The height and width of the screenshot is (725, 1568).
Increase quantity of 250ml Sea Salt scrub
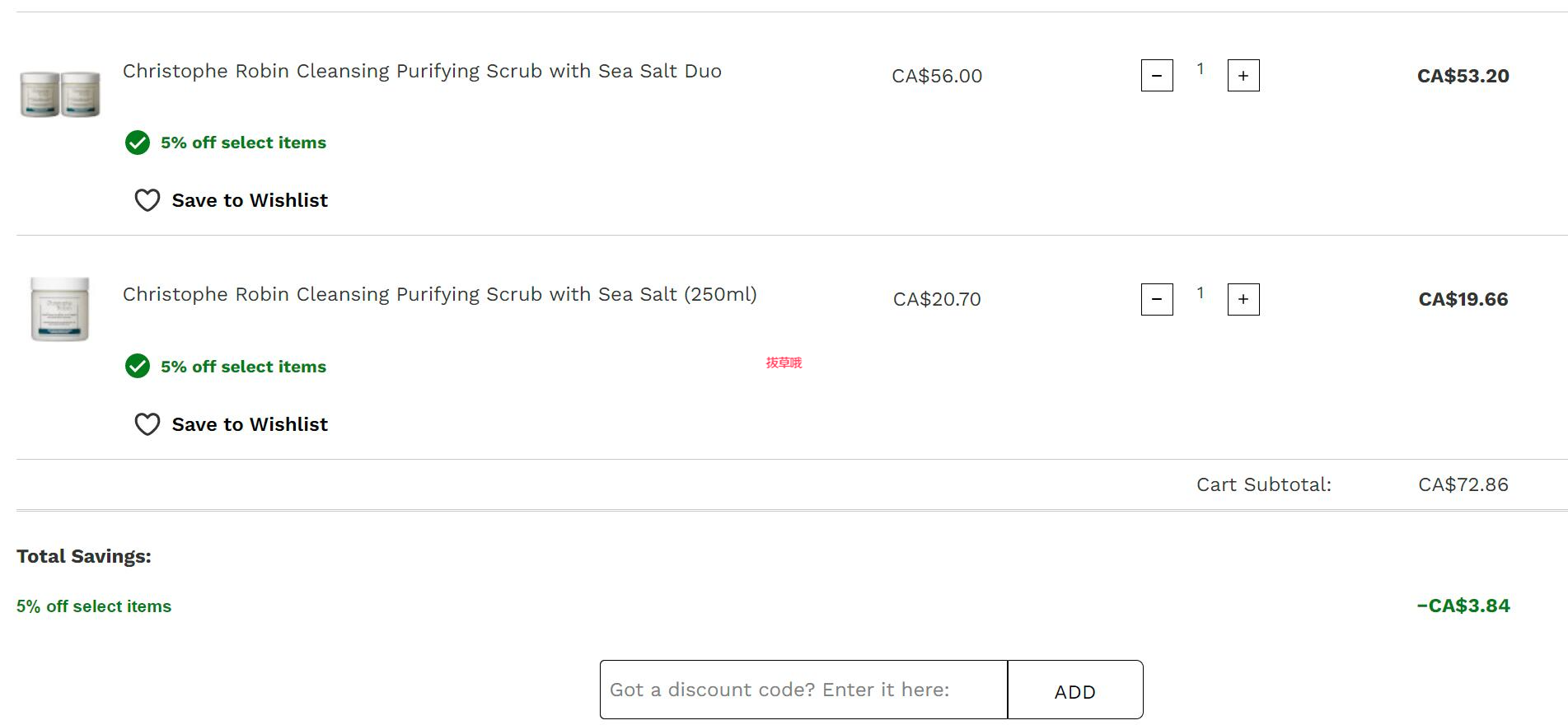coord(1243,299)
